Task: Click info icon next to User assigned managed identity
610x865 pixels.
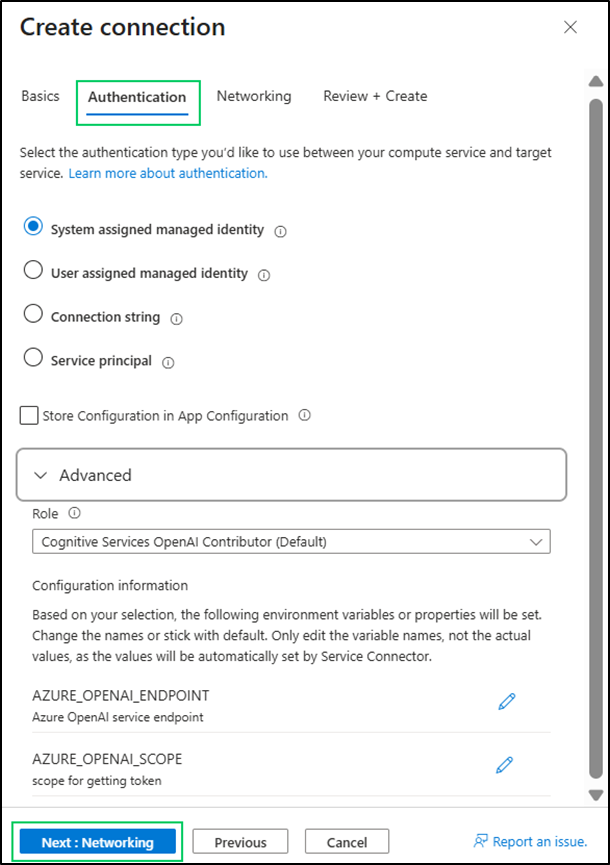Action: (x=264, y=275)
